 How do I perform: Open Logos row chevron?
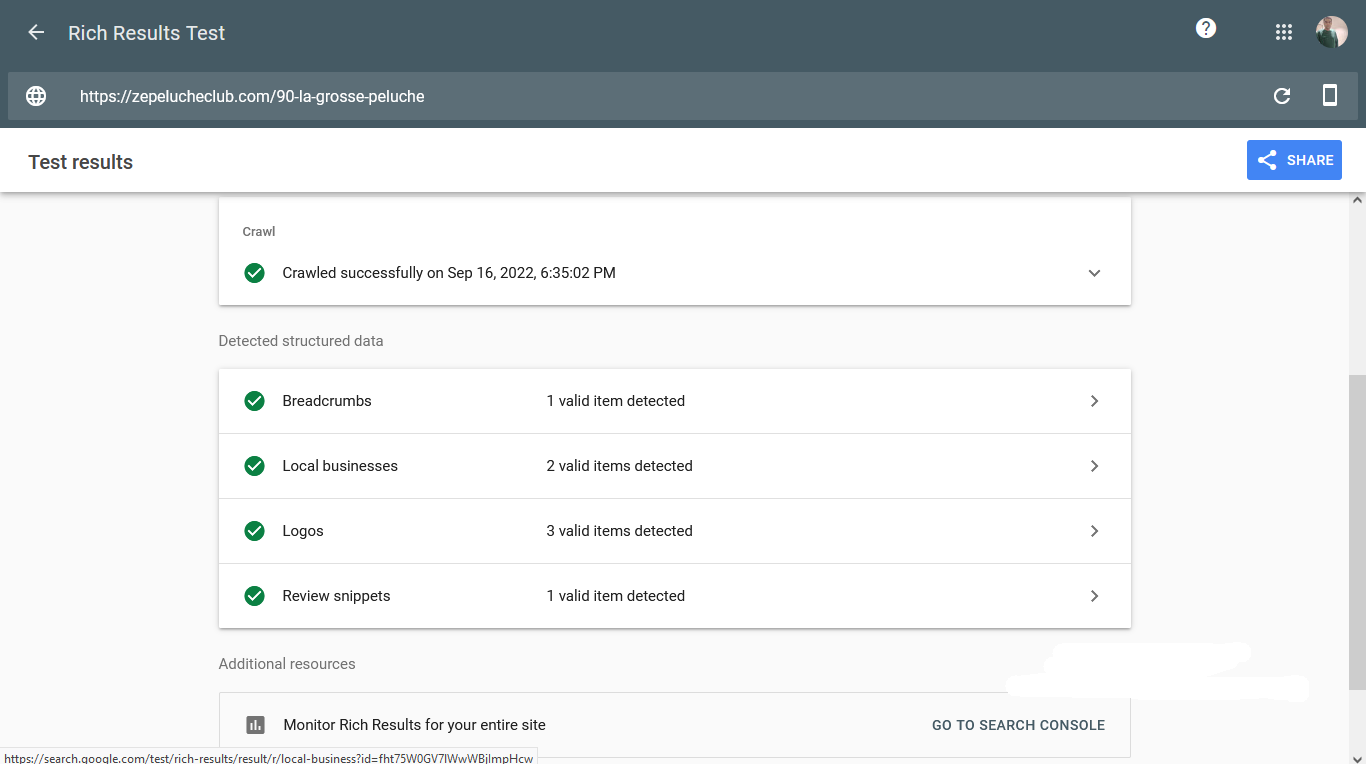click(1094, 531)
